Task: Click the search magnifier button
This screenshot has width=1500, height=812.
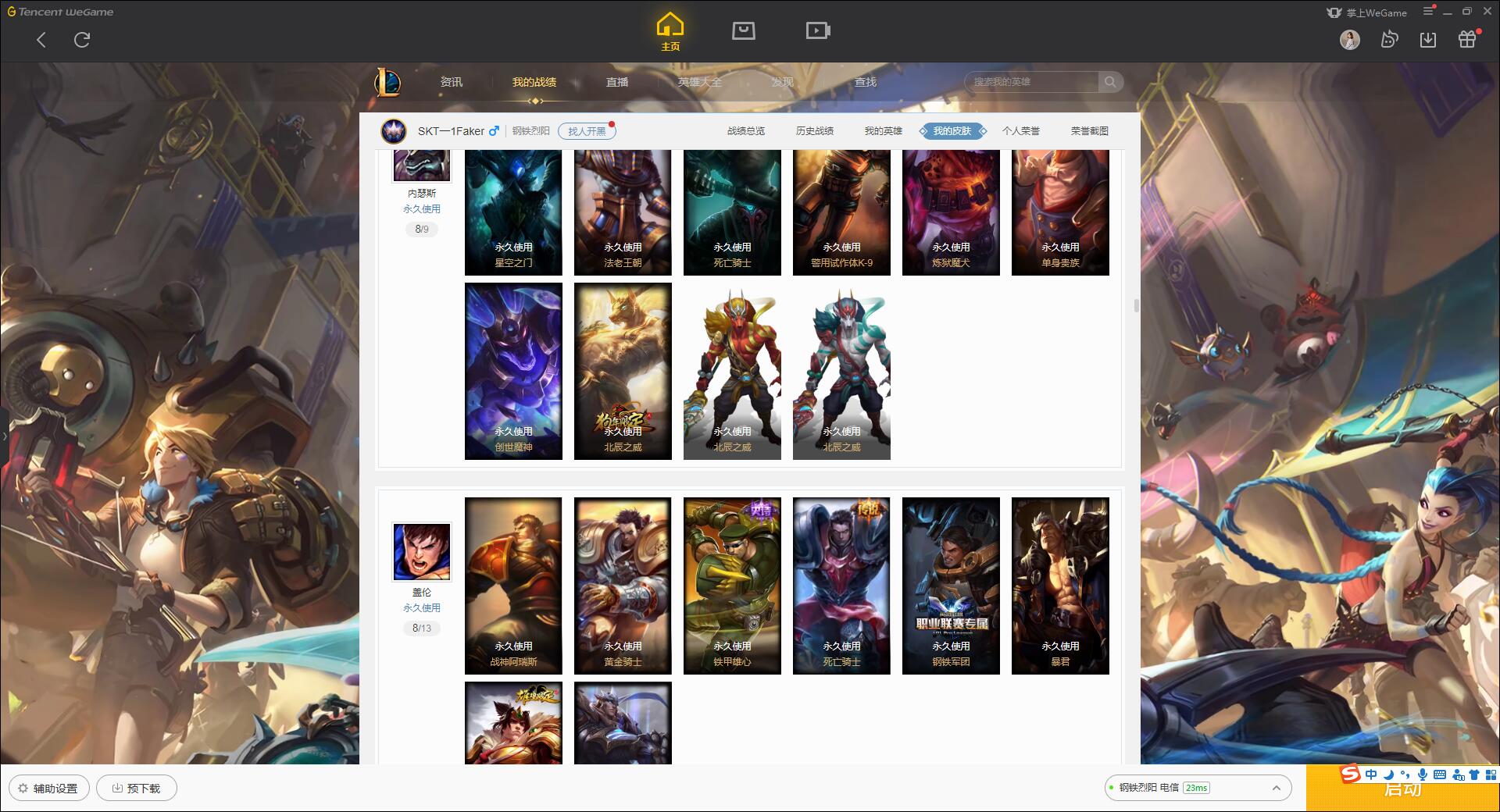Action: pyautogui.click(x=1110, y=81)
